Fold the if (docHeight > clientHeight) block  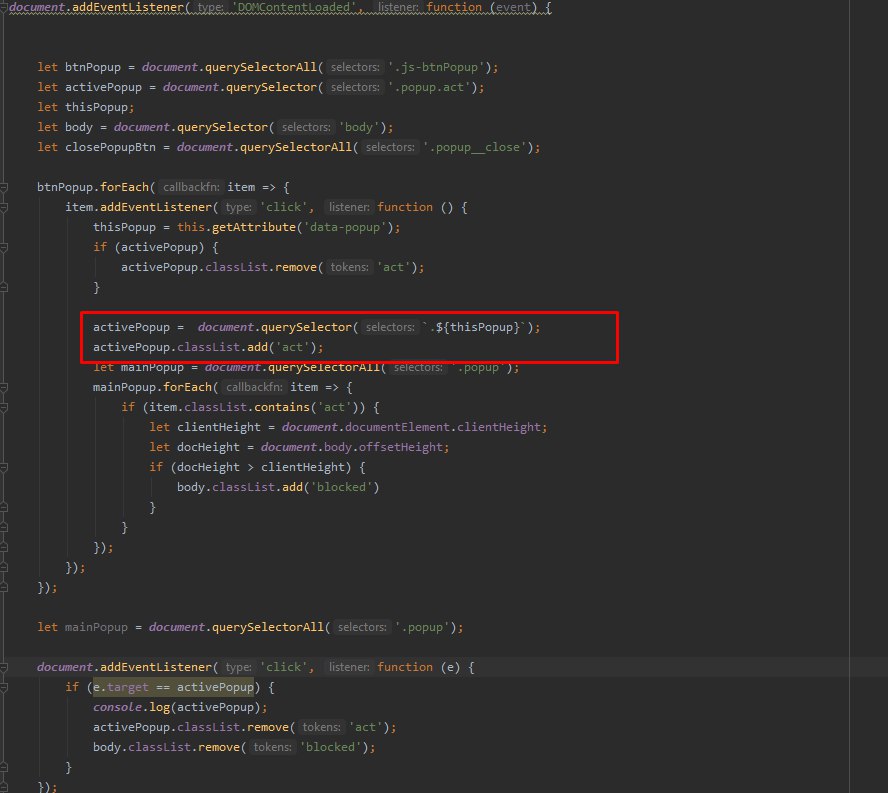tap(3, 467)
